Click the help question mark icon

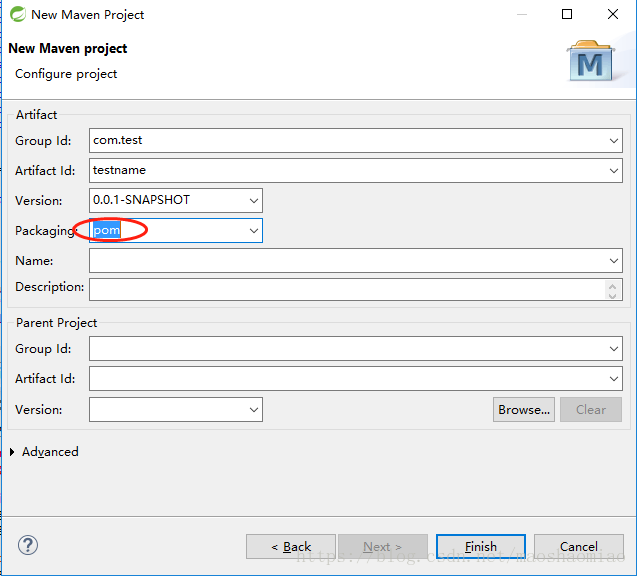(x=28, y=545)
